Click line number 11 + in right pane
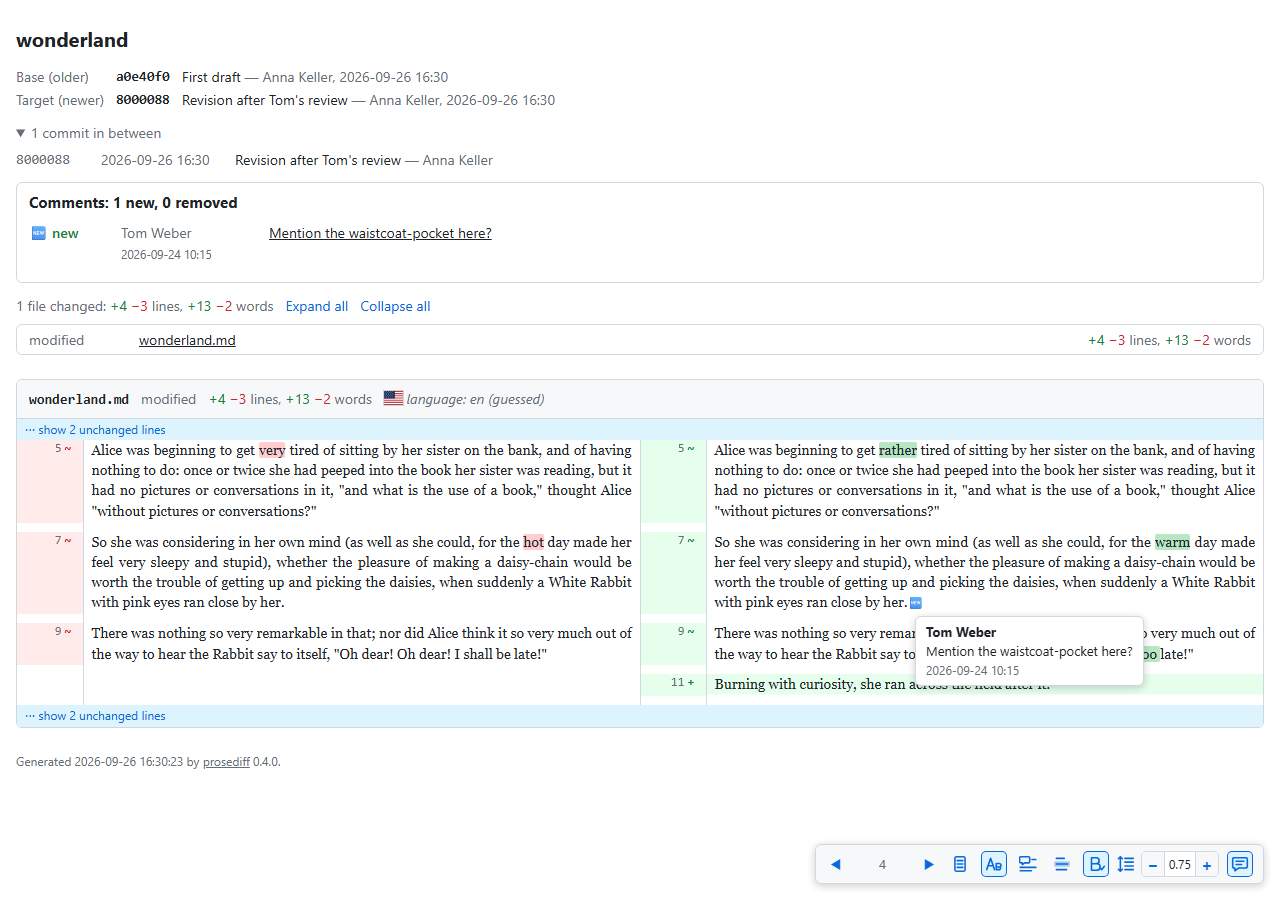Viewport: 1280px width, 900px height. pos(683,682)
